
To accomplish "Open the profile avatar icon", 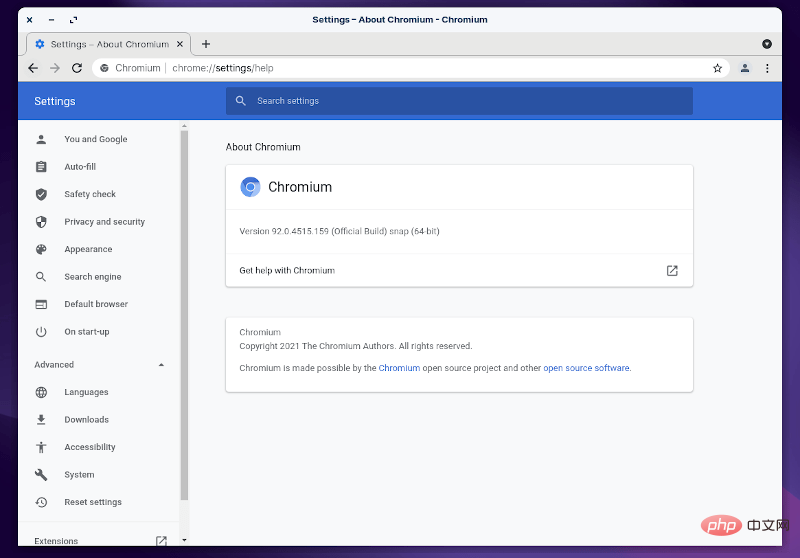I will click(x=745, y=68).
